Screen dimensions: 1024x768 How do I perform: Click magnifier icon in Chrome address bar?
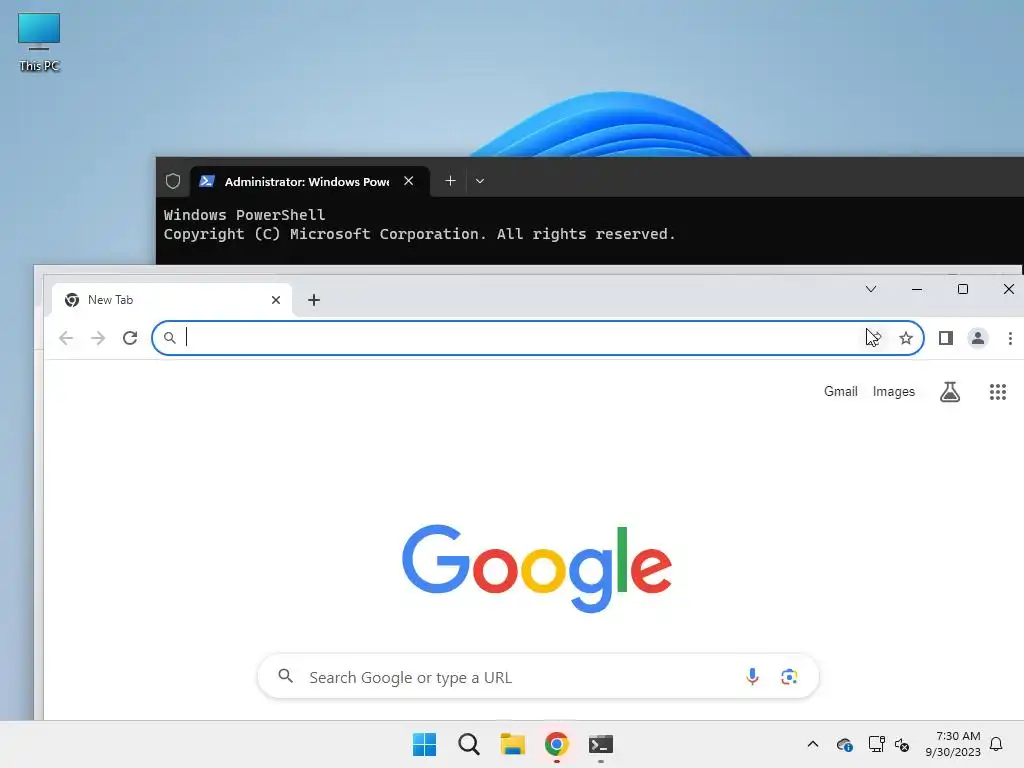(170, 338)
